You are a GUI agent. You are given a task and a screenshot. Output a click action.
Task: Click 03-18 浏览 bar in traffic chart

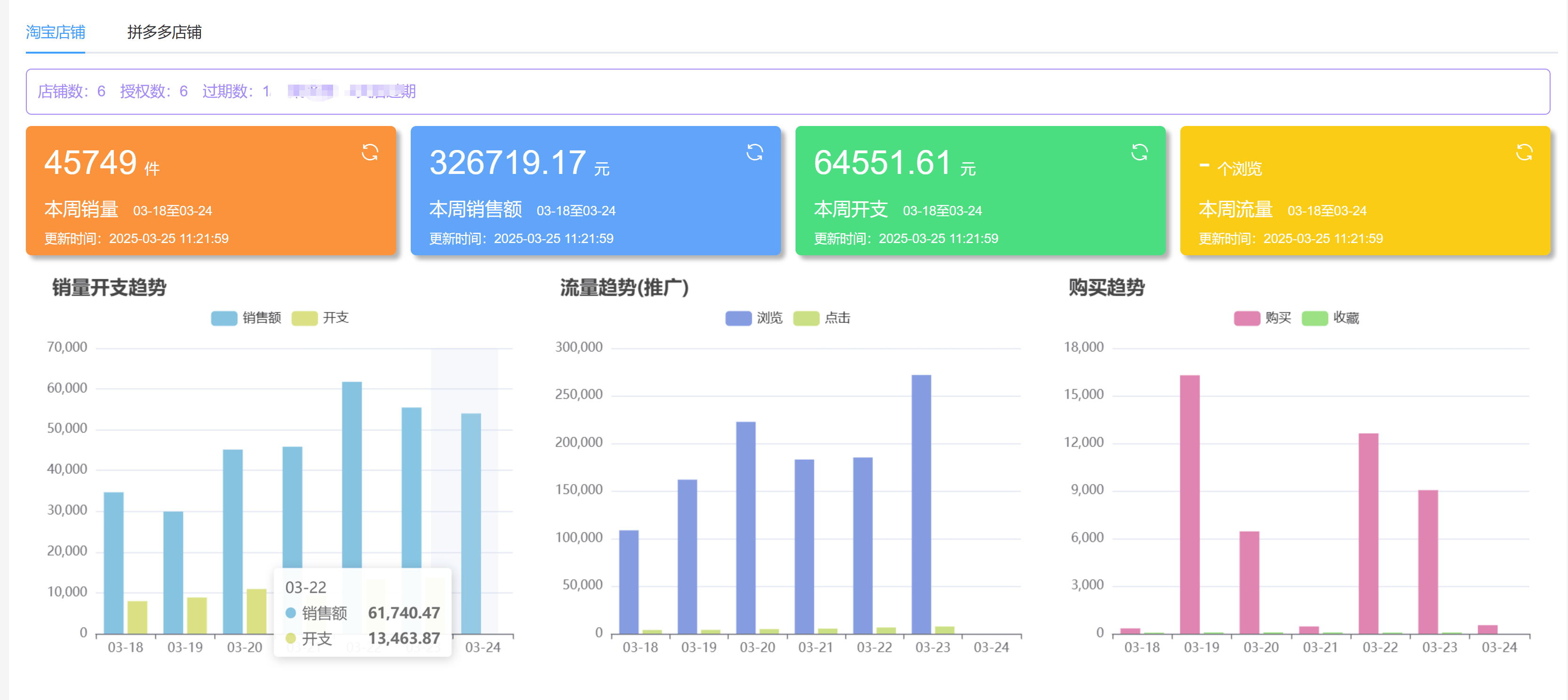click(629, 582)
